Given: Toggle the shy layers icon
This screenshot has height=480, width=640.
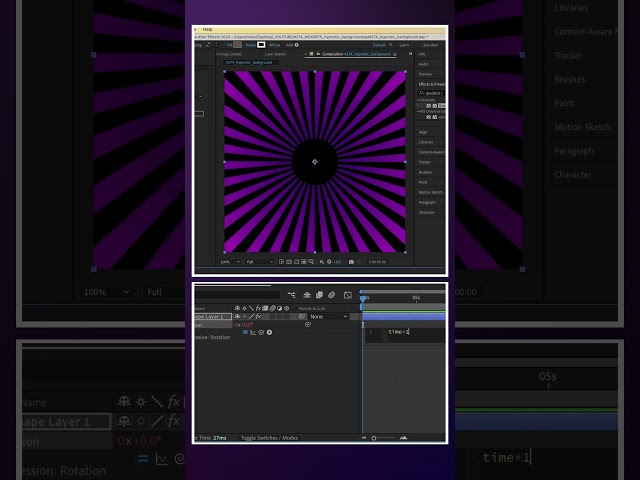Looking at the screenshot, I should [307, 295].
